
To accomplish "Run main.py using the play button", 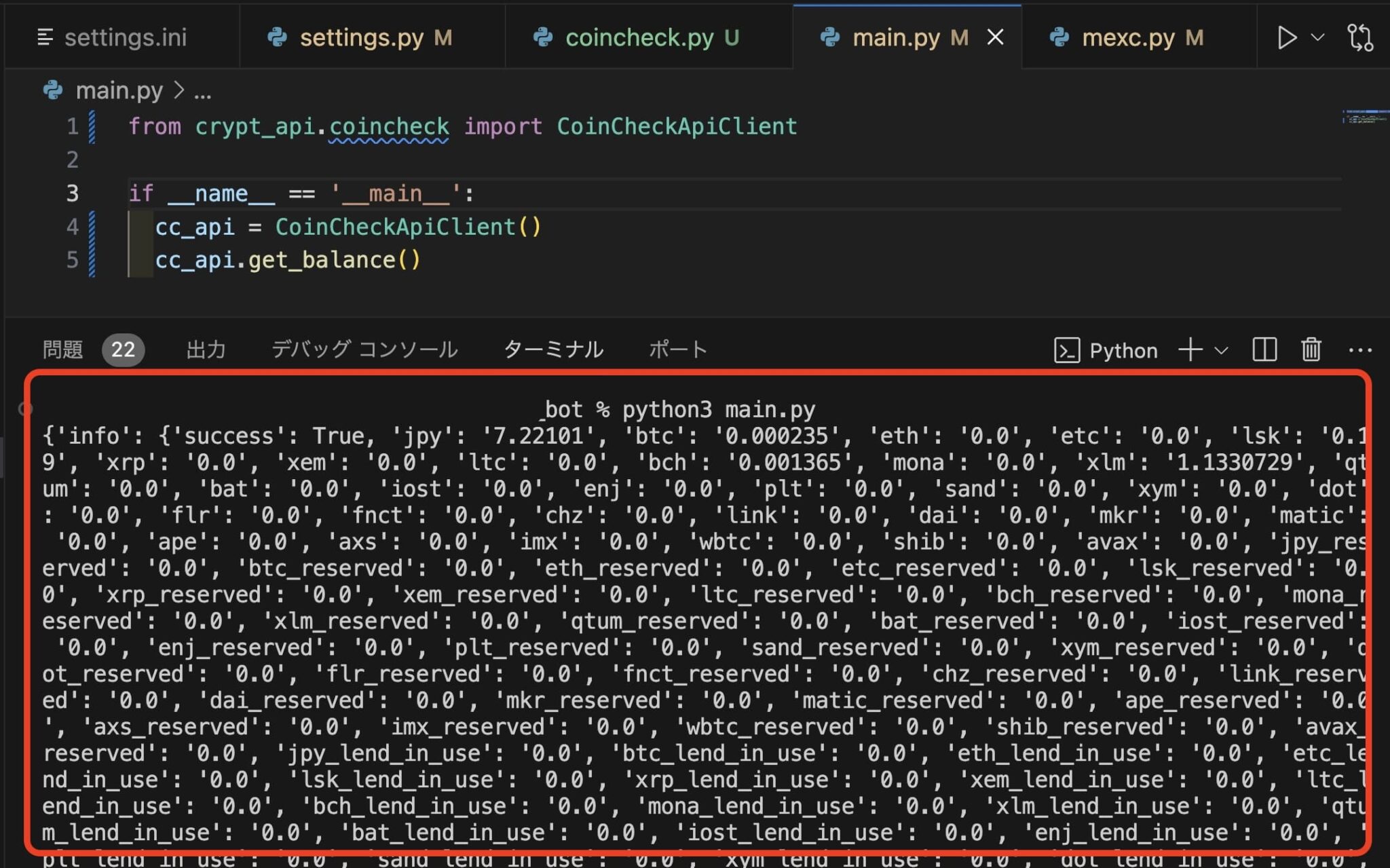I will pyautogui.click(x=1286, y=38).
